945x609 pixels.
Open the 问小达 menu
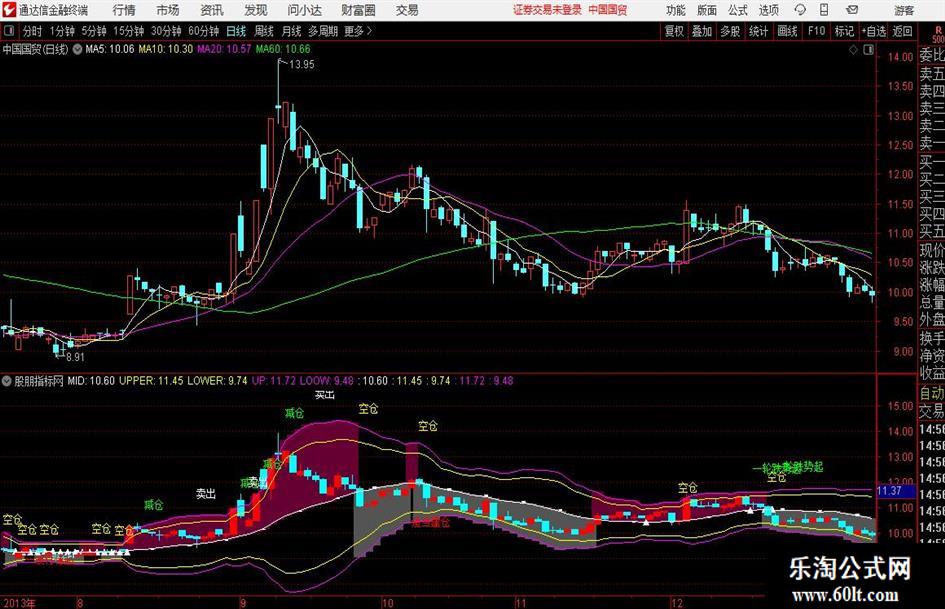tap(304, 10)
